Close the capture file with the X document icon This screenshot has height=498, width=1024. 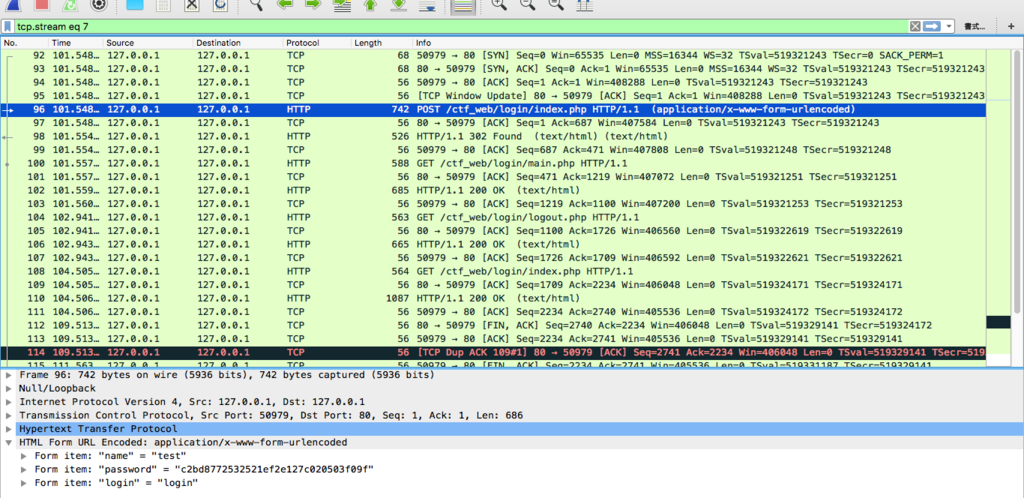pyautogui.click(x=192, y=5)
